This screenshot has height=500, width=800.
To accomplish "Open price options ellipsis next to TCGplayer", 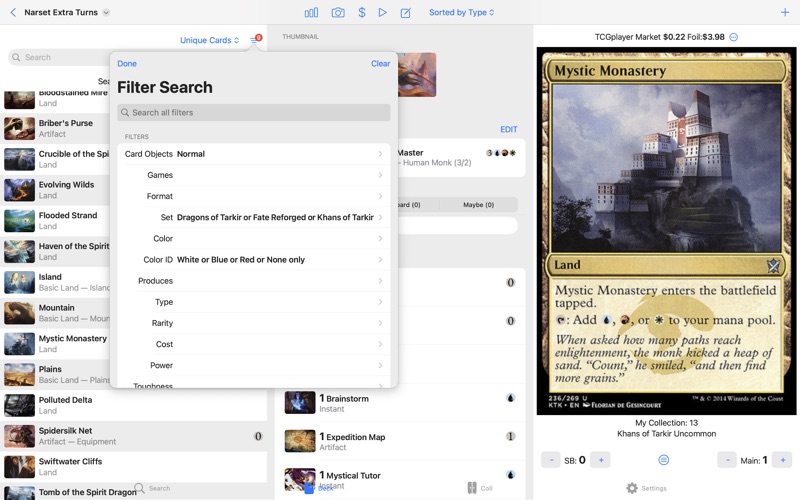I will pyautogui.click(x=734, y=37).
